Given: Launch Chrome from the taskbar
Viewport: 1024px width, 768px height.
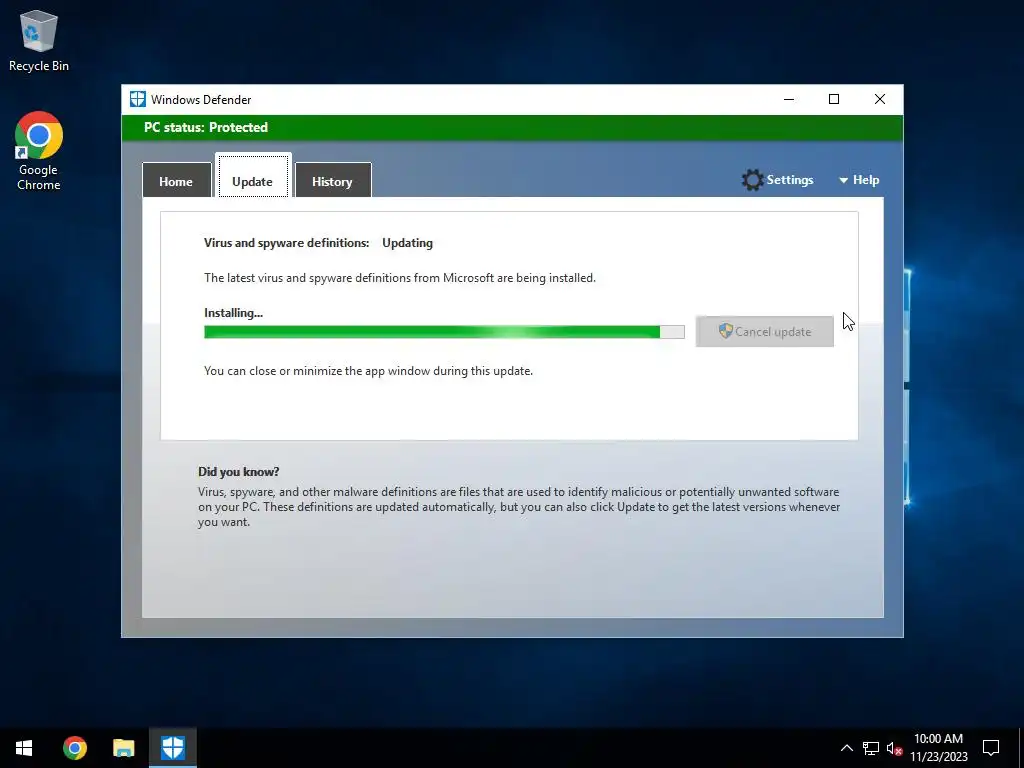Looking at the screenshot, I should click(x=74, y=748).
